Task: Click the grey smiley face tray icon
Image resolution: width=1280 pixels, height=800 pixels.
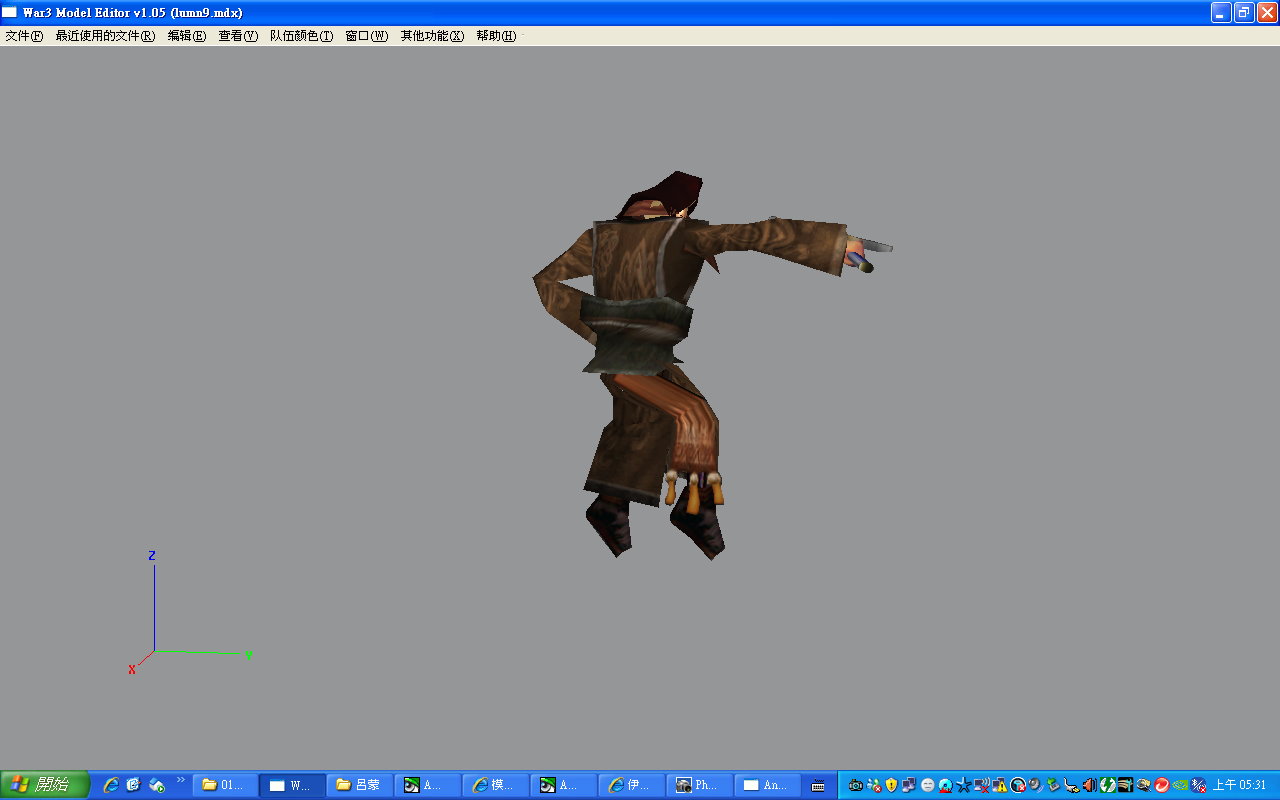Action: [927, 785]
